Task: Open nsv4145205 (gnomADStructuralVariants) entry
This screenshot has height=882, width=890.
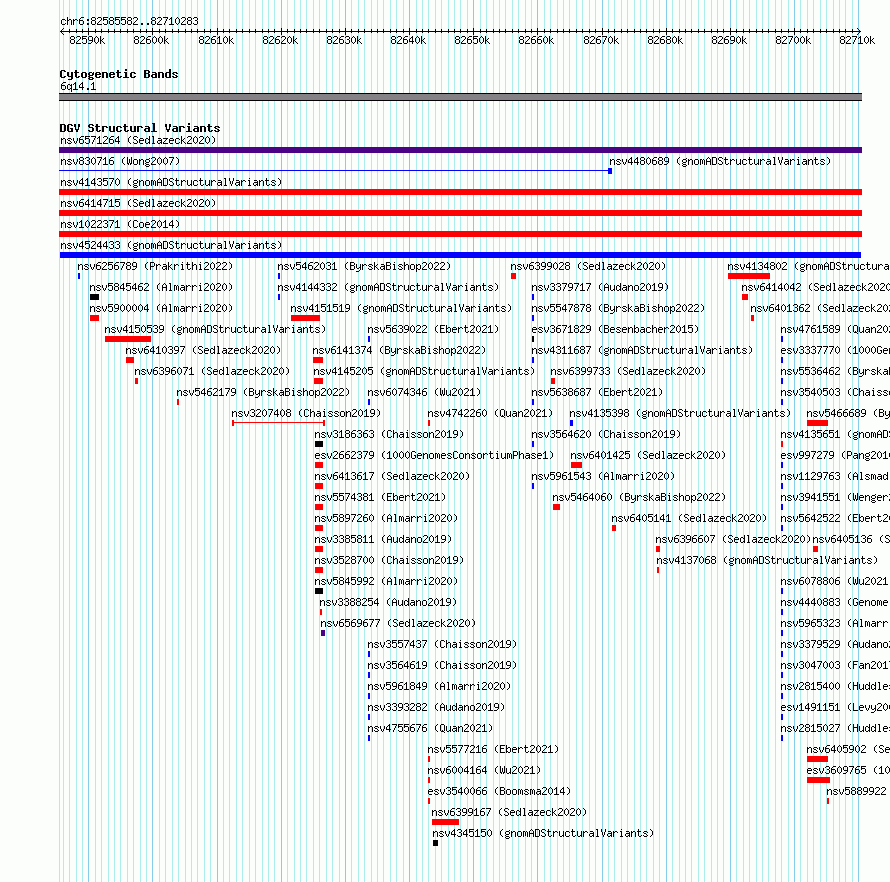Action: pos(425,371)
